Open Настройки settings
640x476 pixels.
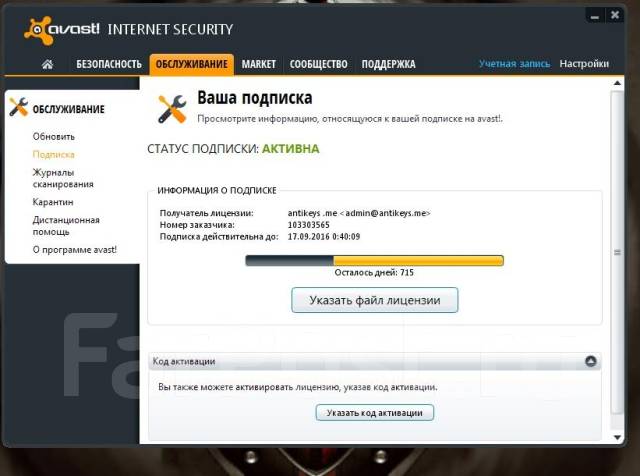coord(584,64)
